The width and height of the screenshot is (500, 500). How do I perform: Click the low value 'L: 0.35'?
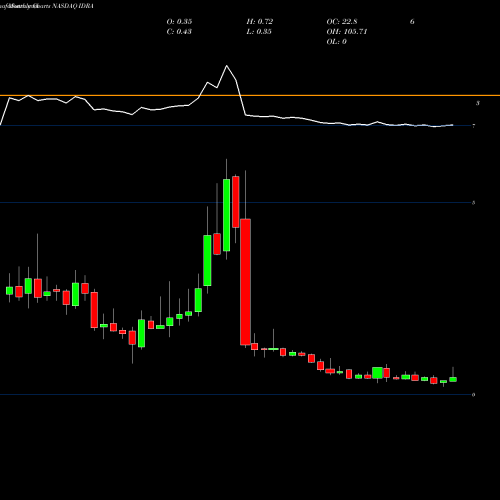pyautogui.click(x=259, y=32)
